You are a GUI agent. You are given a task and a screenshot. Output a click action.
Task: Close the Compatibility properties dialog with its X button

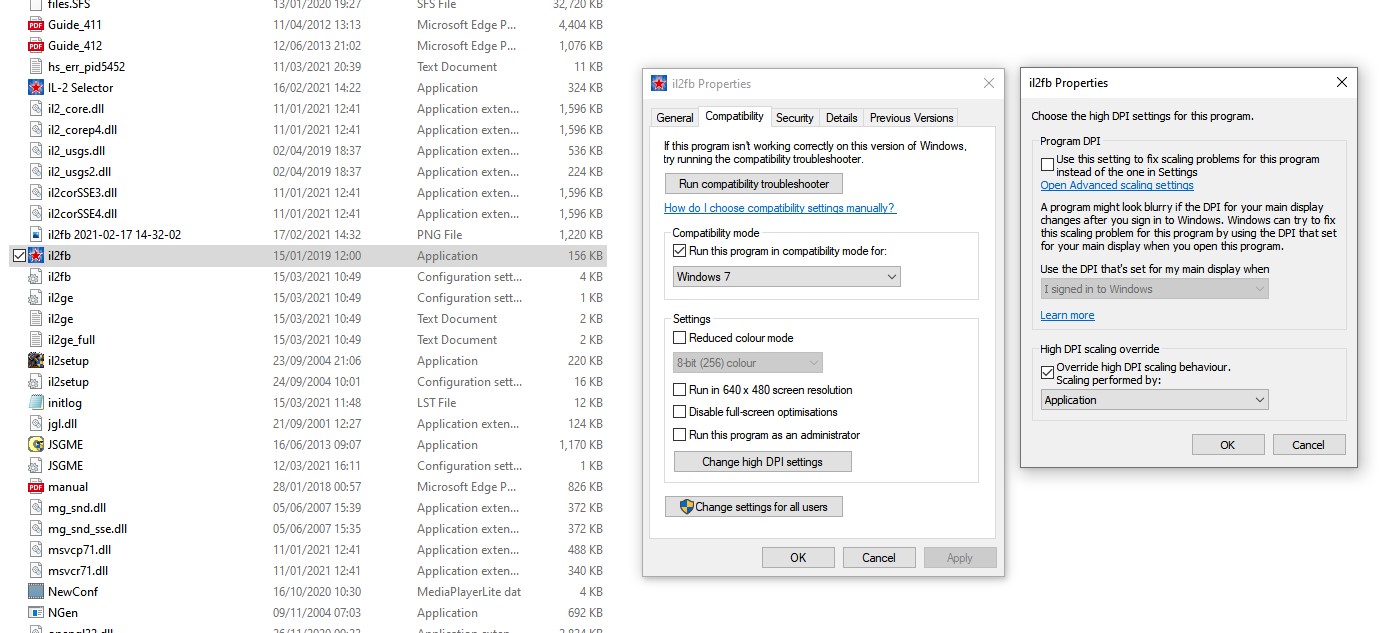(988, 84)
